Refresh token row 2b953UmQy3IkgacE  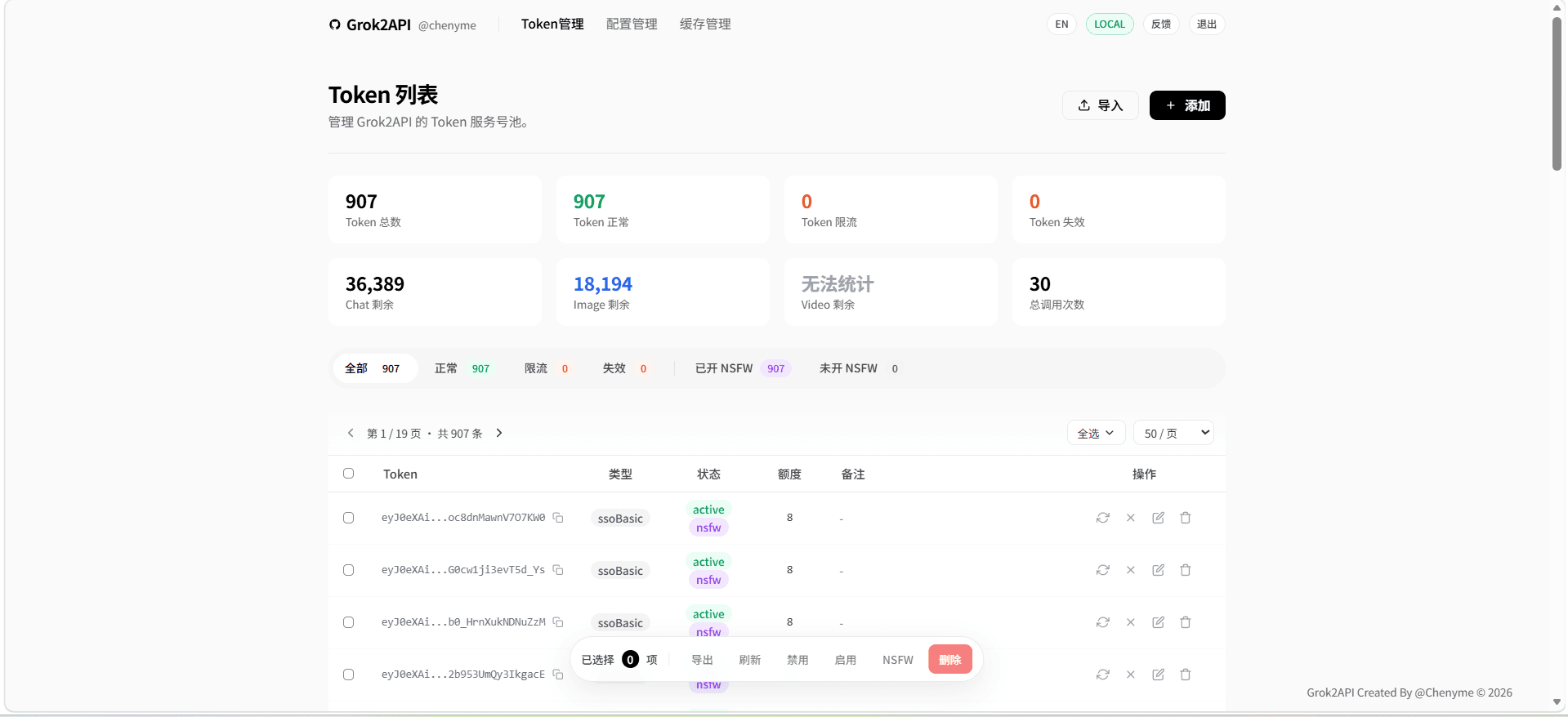pyautogui.click(x=1103, y=675)
